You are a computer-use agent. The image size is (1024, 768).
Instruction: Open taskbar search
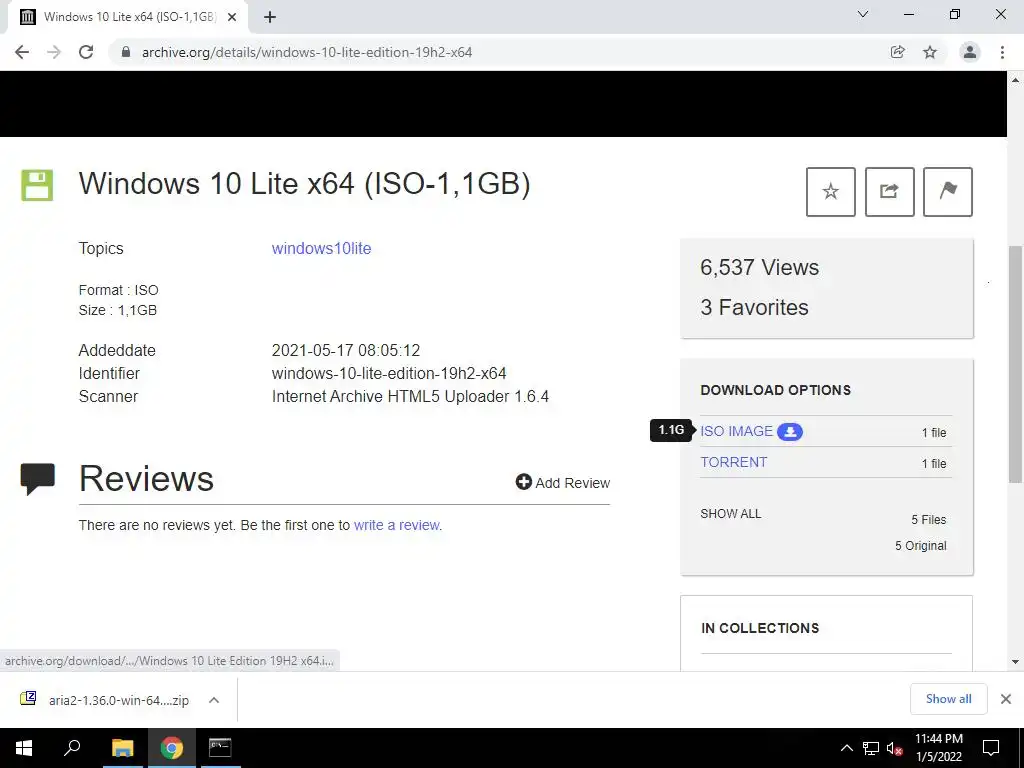72,748
